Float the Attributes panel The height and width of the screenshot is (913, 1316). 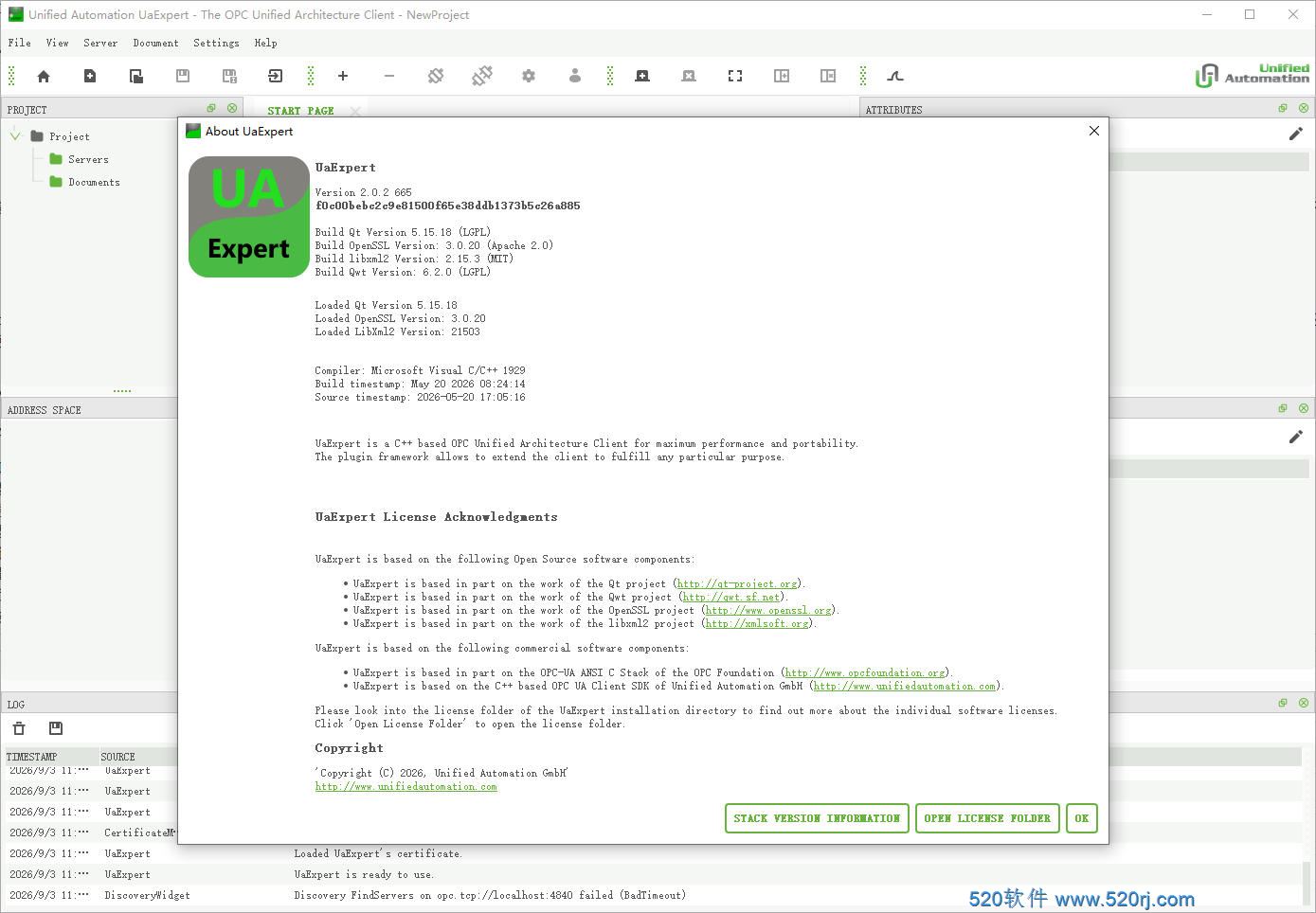coord(1283,108)
